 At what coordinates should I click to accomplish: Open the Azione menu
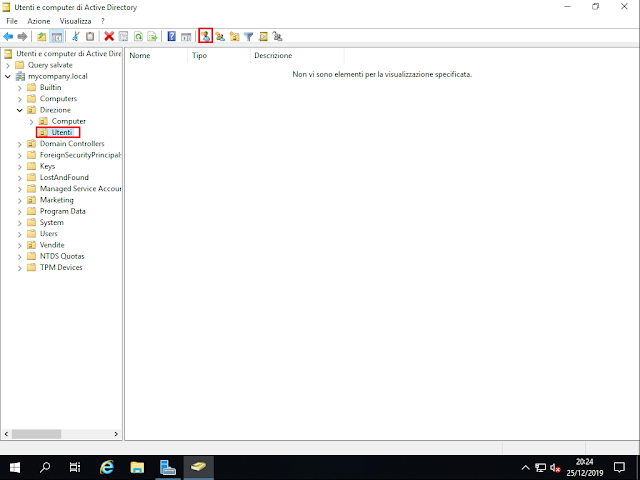point(39,21)
